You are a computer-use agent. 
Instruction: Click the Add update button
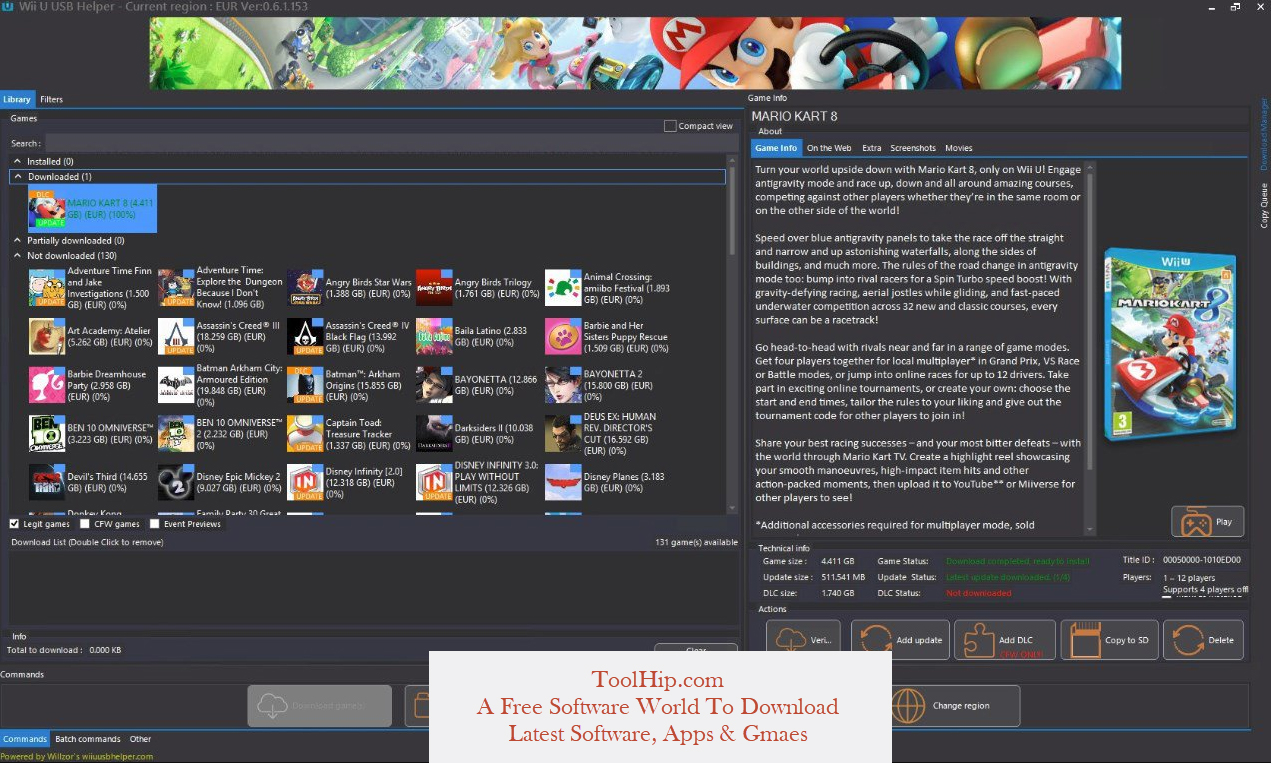(900, 640)
